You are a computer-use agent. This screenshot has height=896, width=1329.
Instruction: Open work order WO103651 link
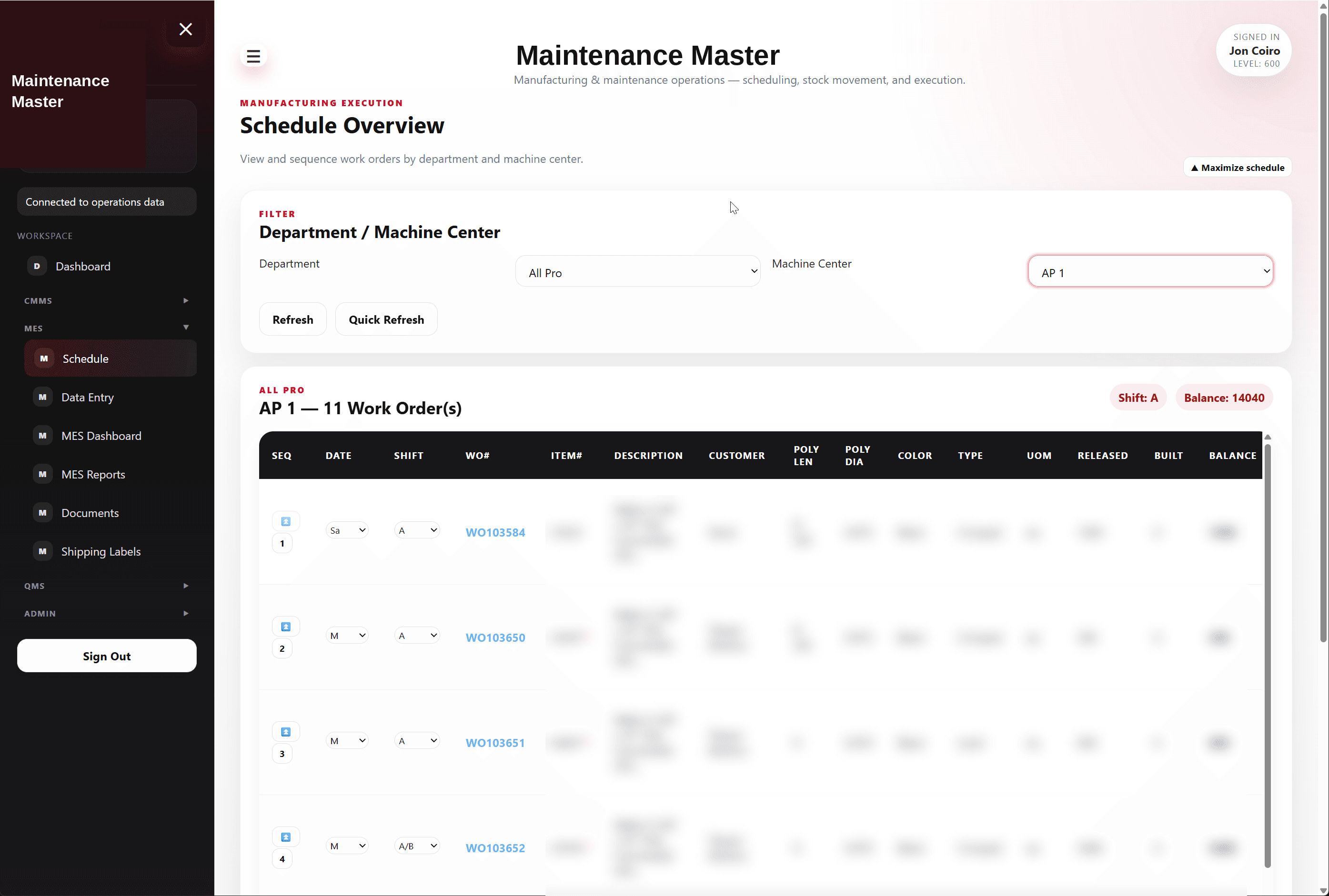coord(495,743)
